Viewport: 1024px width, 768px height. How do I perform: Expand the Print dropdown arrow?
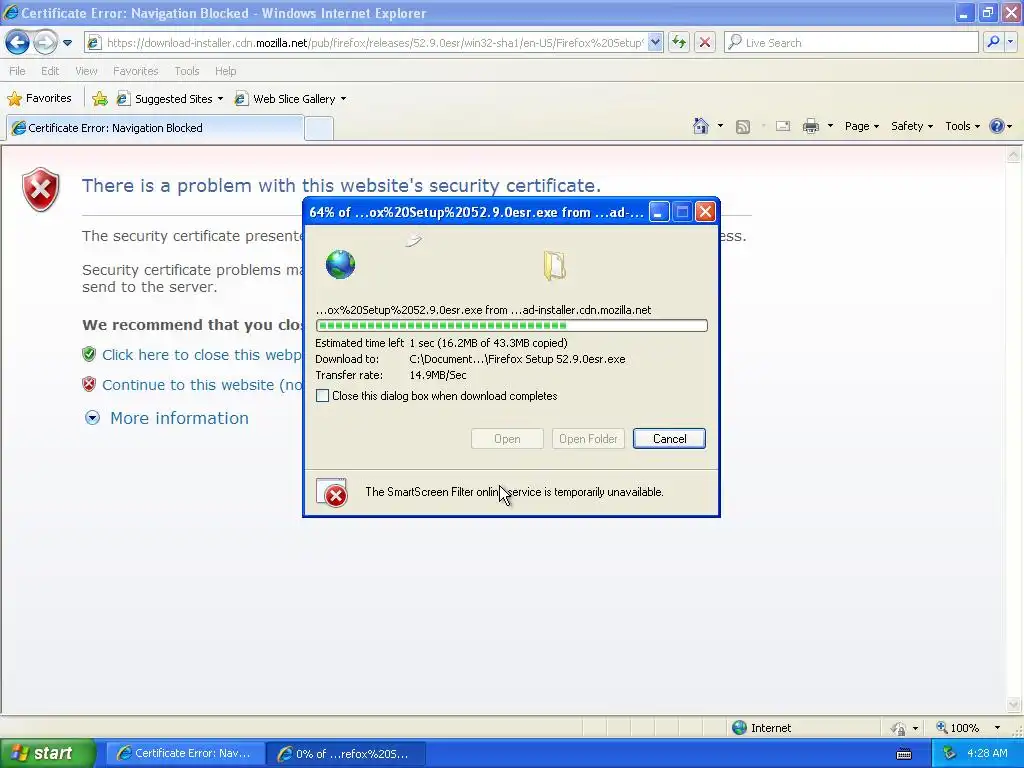[x=830, y=126]
